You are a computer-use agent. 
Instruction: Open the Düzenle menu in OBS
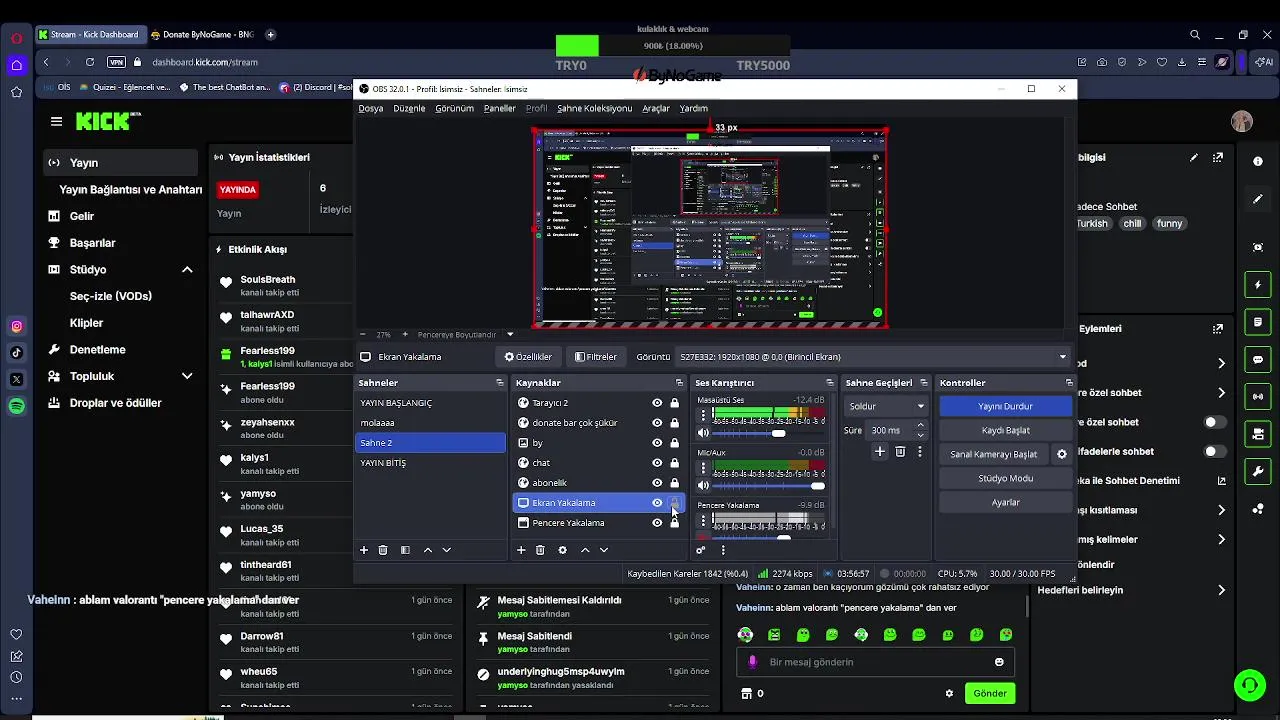click(x=409, y=108)
